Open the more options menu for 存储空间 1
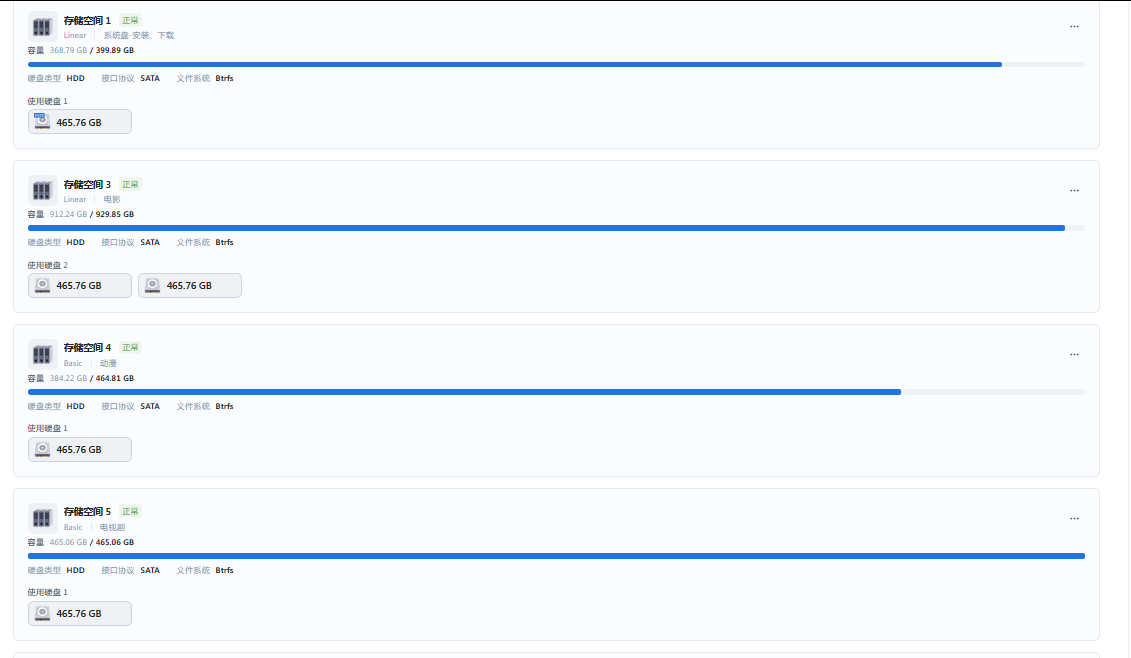 pos(1074,27)
